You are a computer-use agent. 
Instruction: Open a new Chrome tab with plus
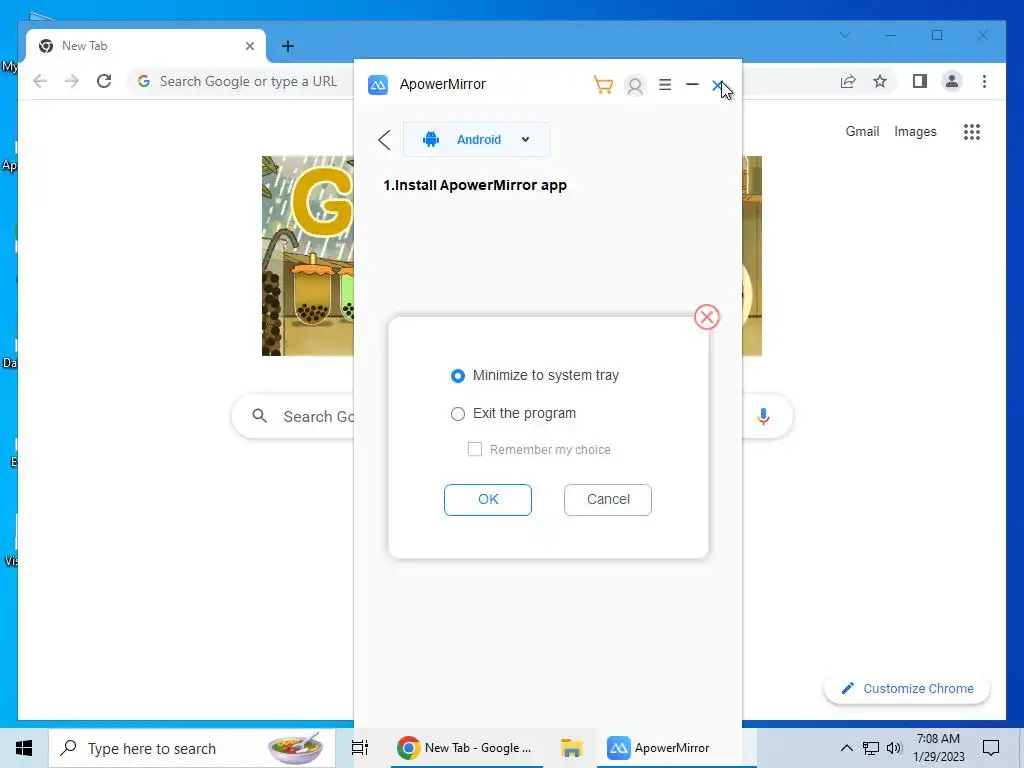[287, 46]
